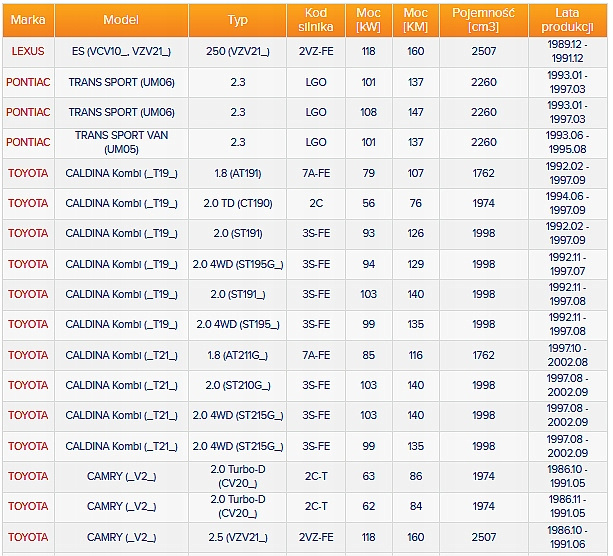
Task: Click the 2.0 TD (CT190) type cell
Action: tap(238, 203)
